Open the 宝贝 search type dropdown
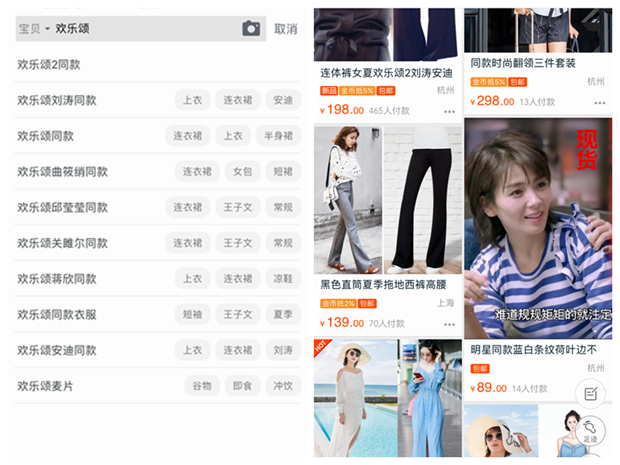This screenshot has width=620, height=465. (x=33, y=29)
